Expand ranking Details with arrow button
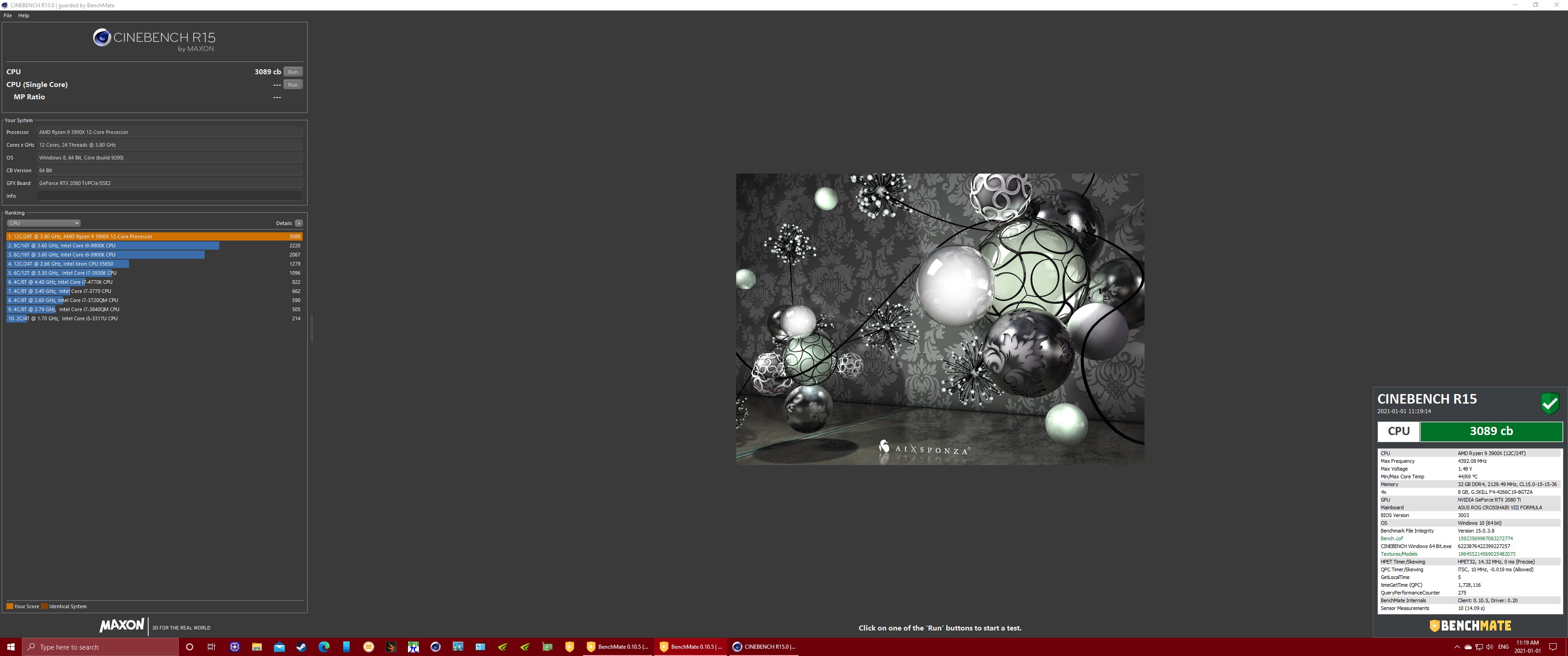 299,223
